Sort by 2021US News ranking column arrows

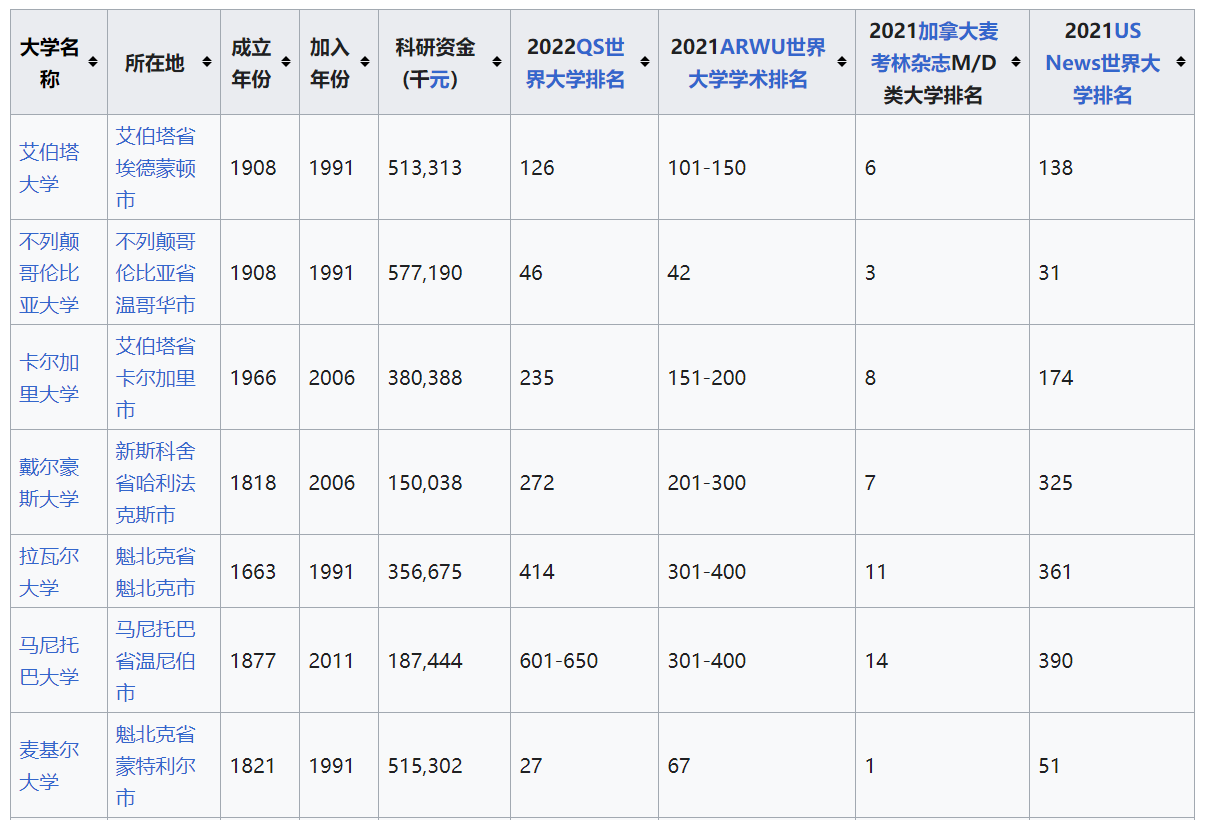point(1181,62)
